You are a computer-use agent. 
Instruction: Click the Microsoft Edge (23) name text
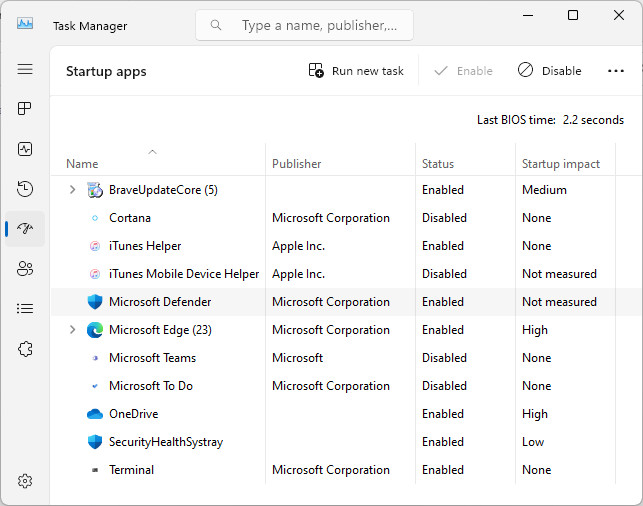point(160,330)
